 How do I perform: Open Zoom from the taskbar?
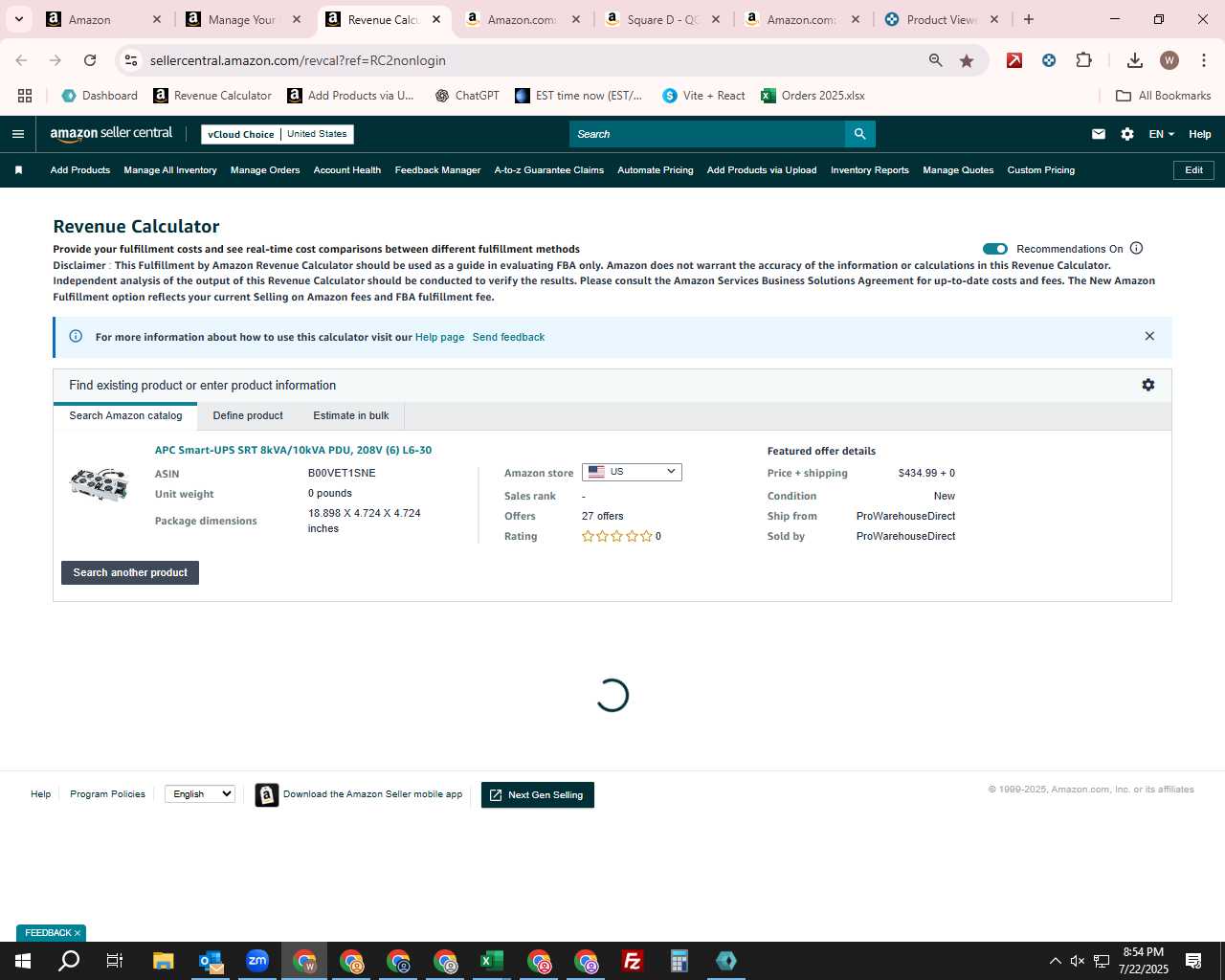click(257, 961)
